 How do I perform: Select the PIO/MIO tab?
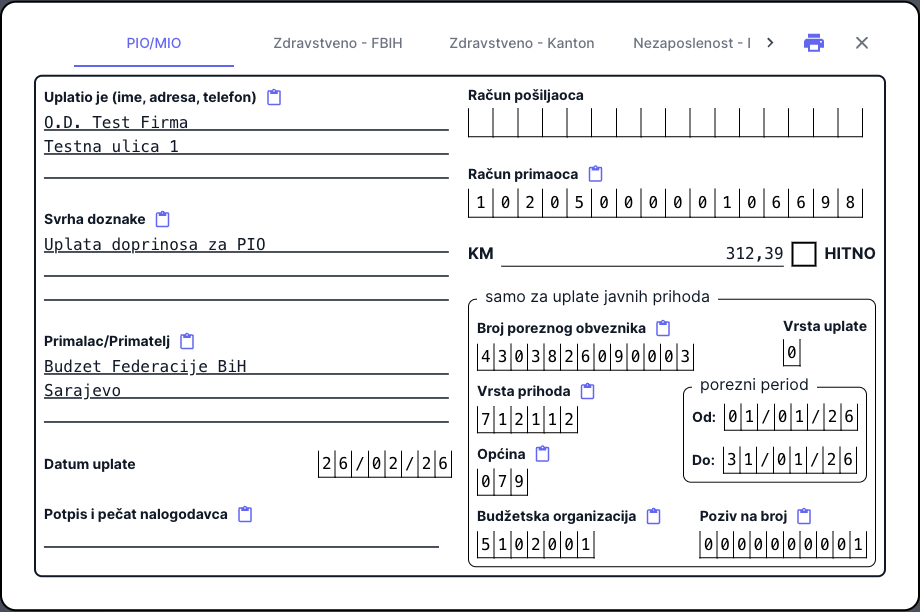[x=154, y=43]
